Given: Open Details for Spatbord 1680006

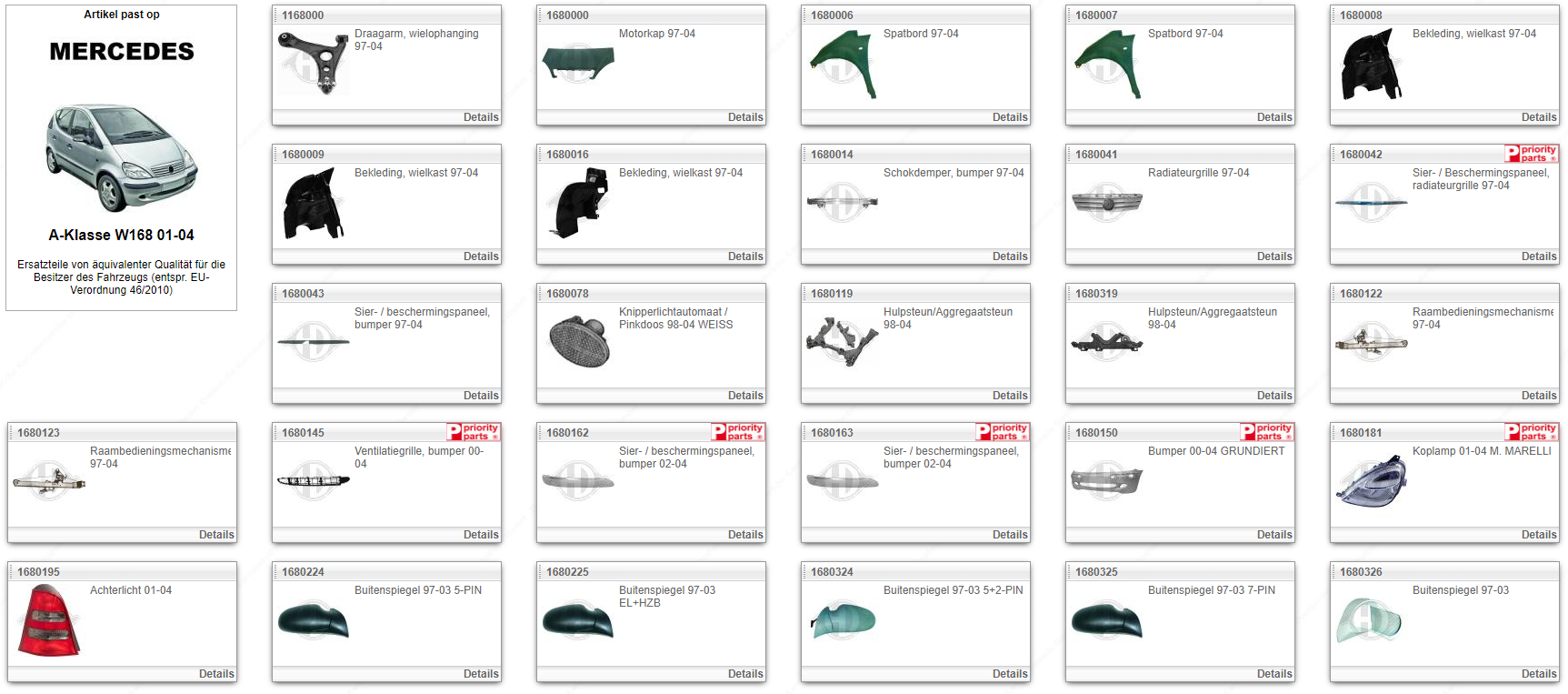Looking at the screenshot, I should pyautogui.click(x=1010, y=117).
